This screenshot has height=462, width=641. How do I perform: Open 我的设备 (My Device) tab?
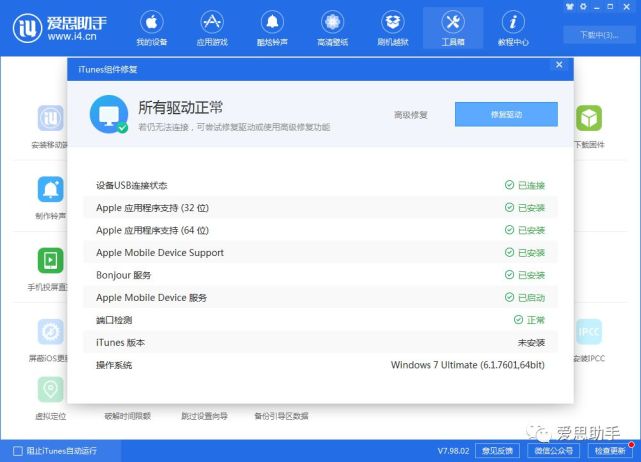coord(152,28)
